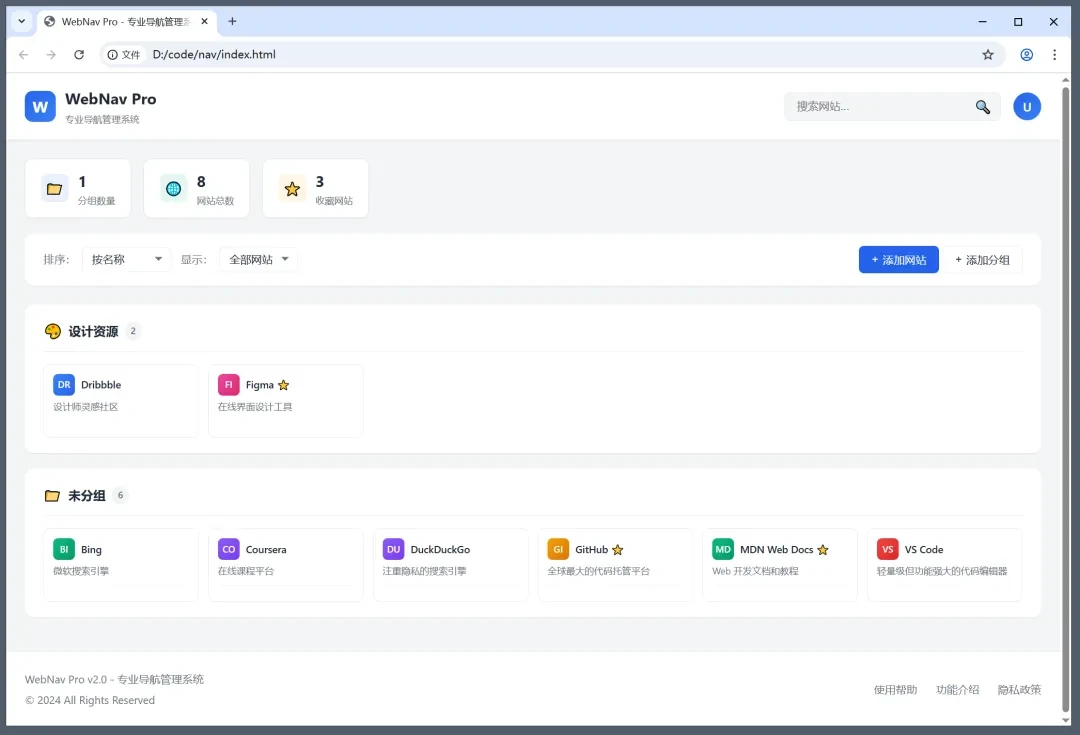Click the 分组数量 stat label

coord(96,200)
